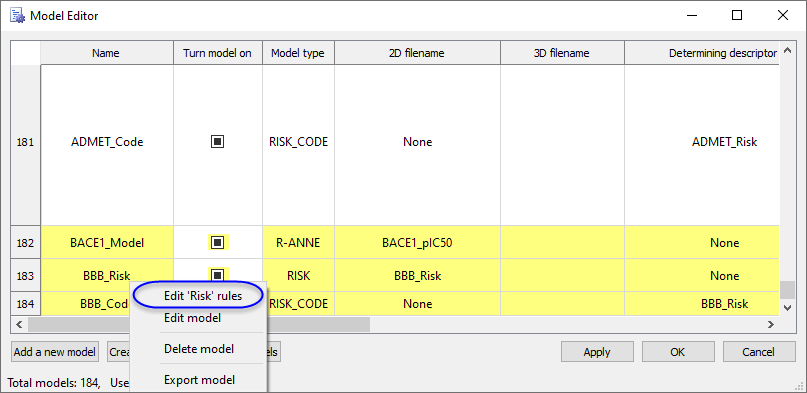Click the vertical scrollbar down arrow
The height and width of the screenshot is (393, 807).
tap(786, 308)
